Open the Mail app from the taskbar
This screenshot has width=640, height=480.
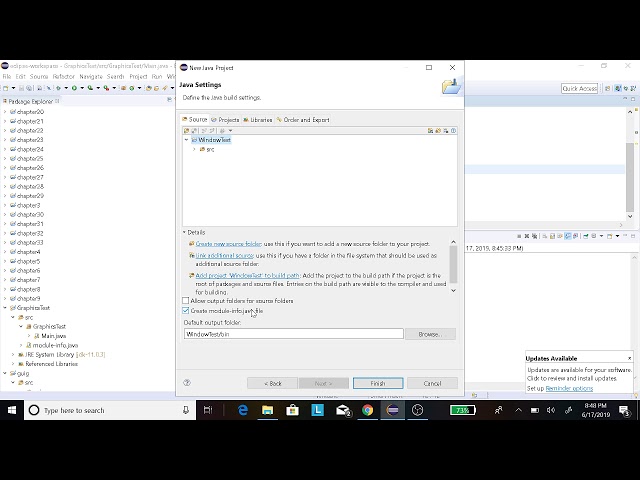click(343, 410)
